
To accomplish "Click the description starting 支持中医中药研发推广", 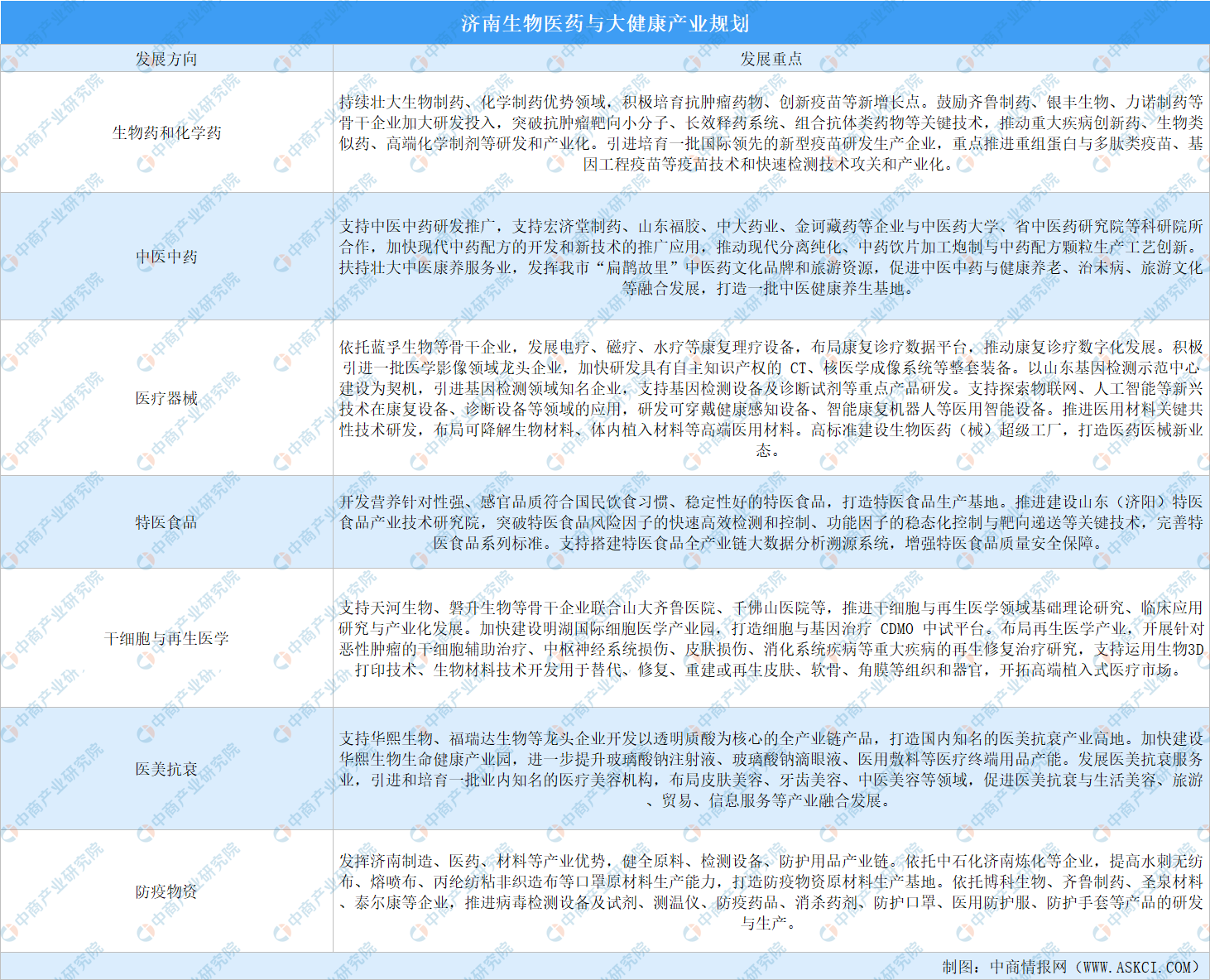I will pos(771,257).
